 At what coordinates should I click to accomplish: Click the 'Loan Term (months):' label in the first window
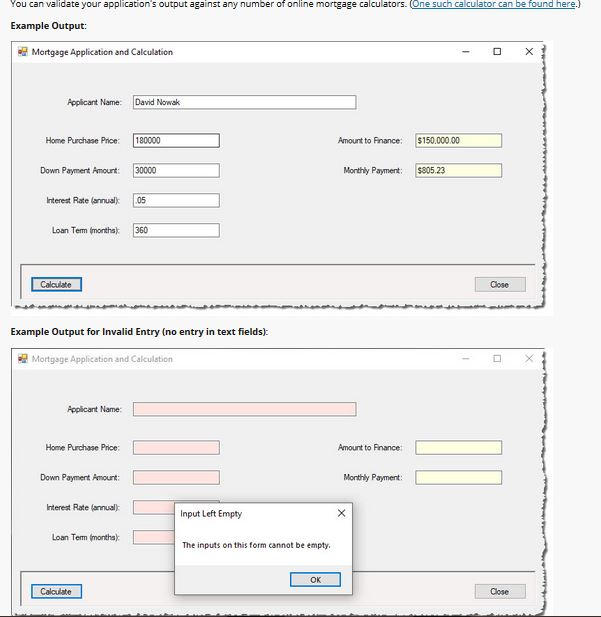86,230
